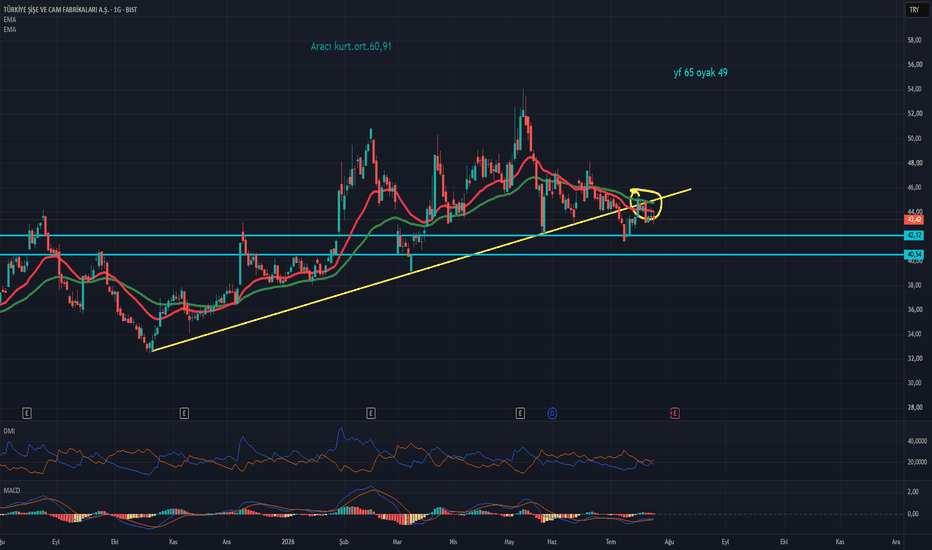
Task: Click the red upcoming earnings E marker
Action: click(x=675, y=413)
